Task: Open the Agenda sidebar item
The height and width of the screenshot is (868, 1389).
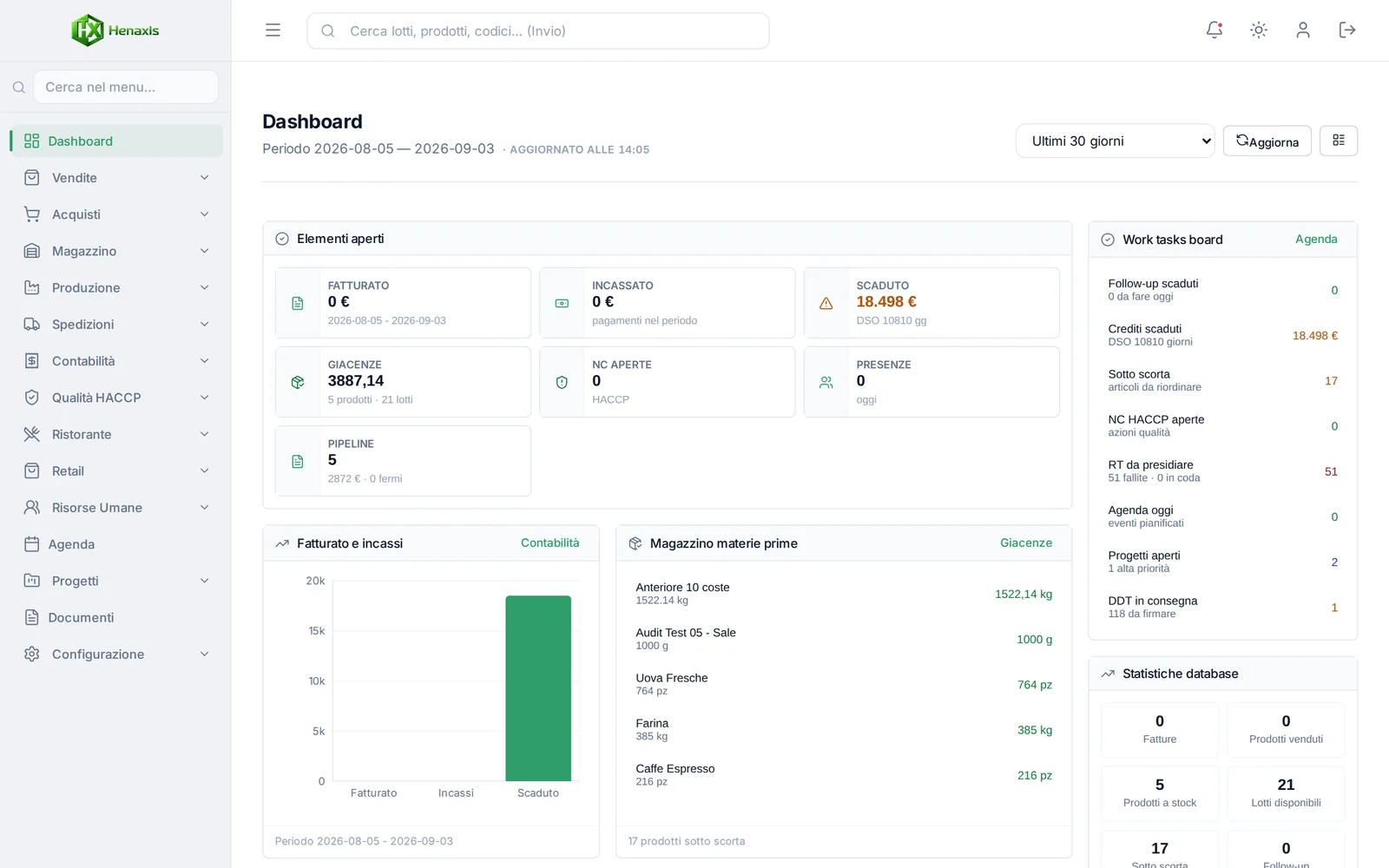Action: 116,544
